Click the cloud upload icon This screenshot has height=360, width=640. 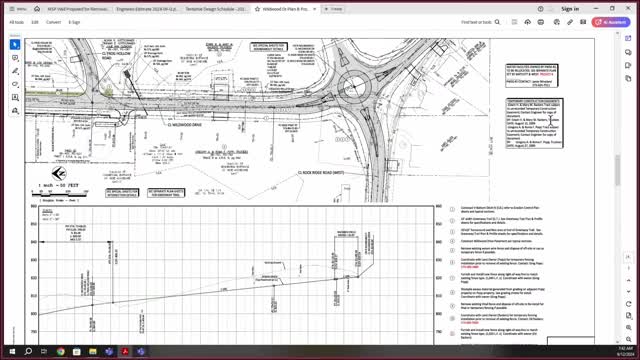(x=527, y=22)
